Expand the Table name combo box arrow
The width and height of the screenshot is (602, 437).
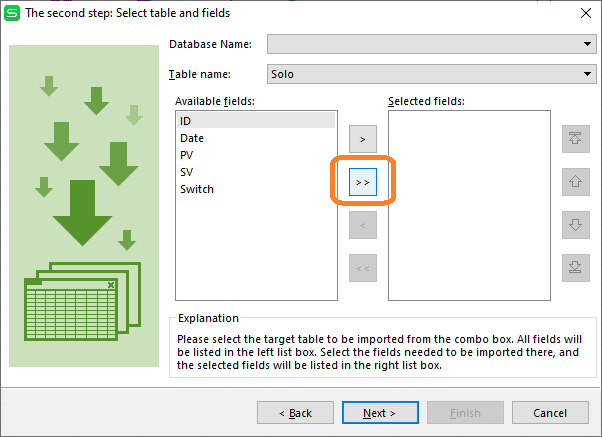587,74
